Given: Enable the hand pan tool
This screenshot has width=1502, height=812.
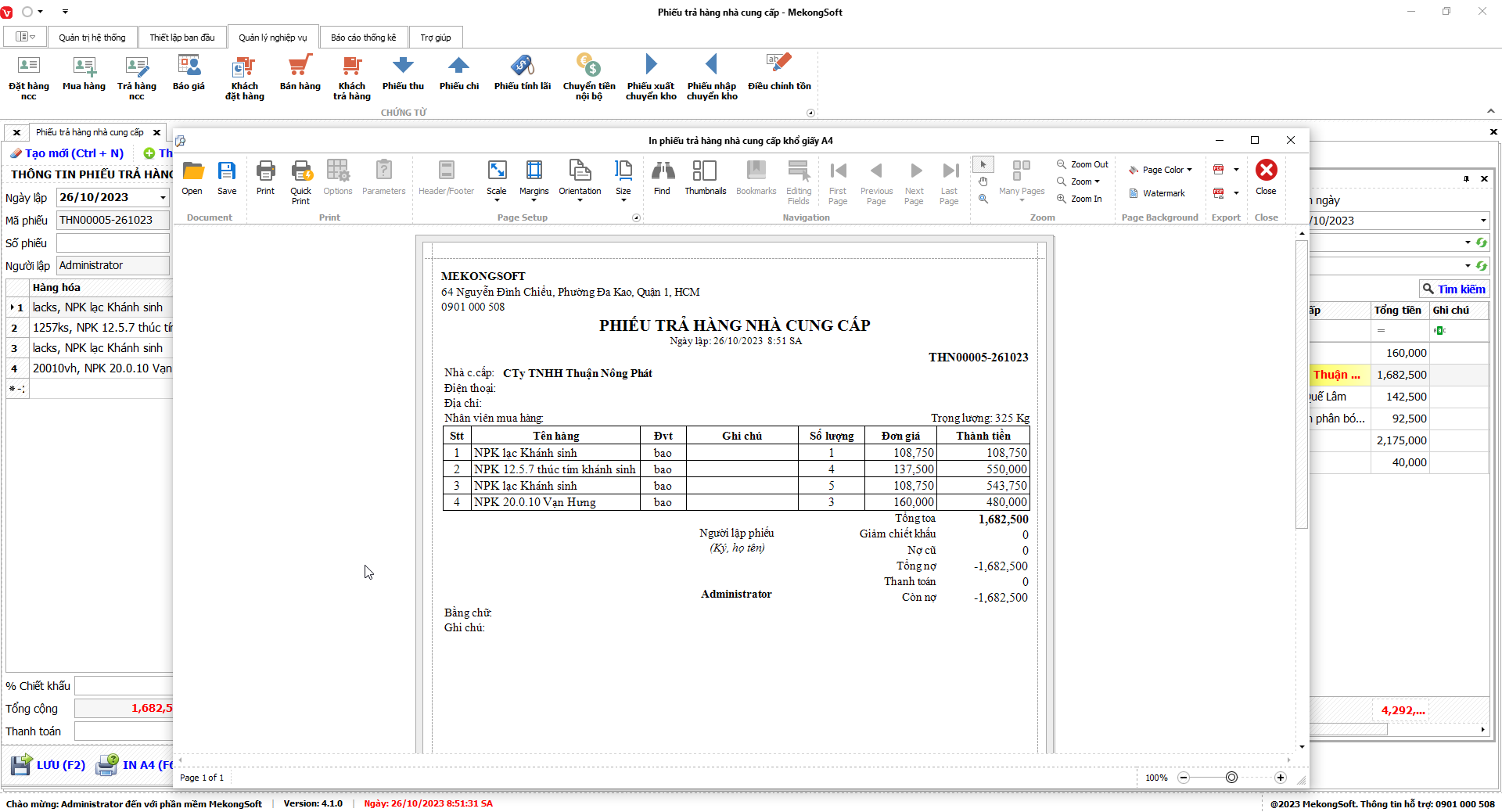Looking at the screenshot, I should (x=983, y=181).
